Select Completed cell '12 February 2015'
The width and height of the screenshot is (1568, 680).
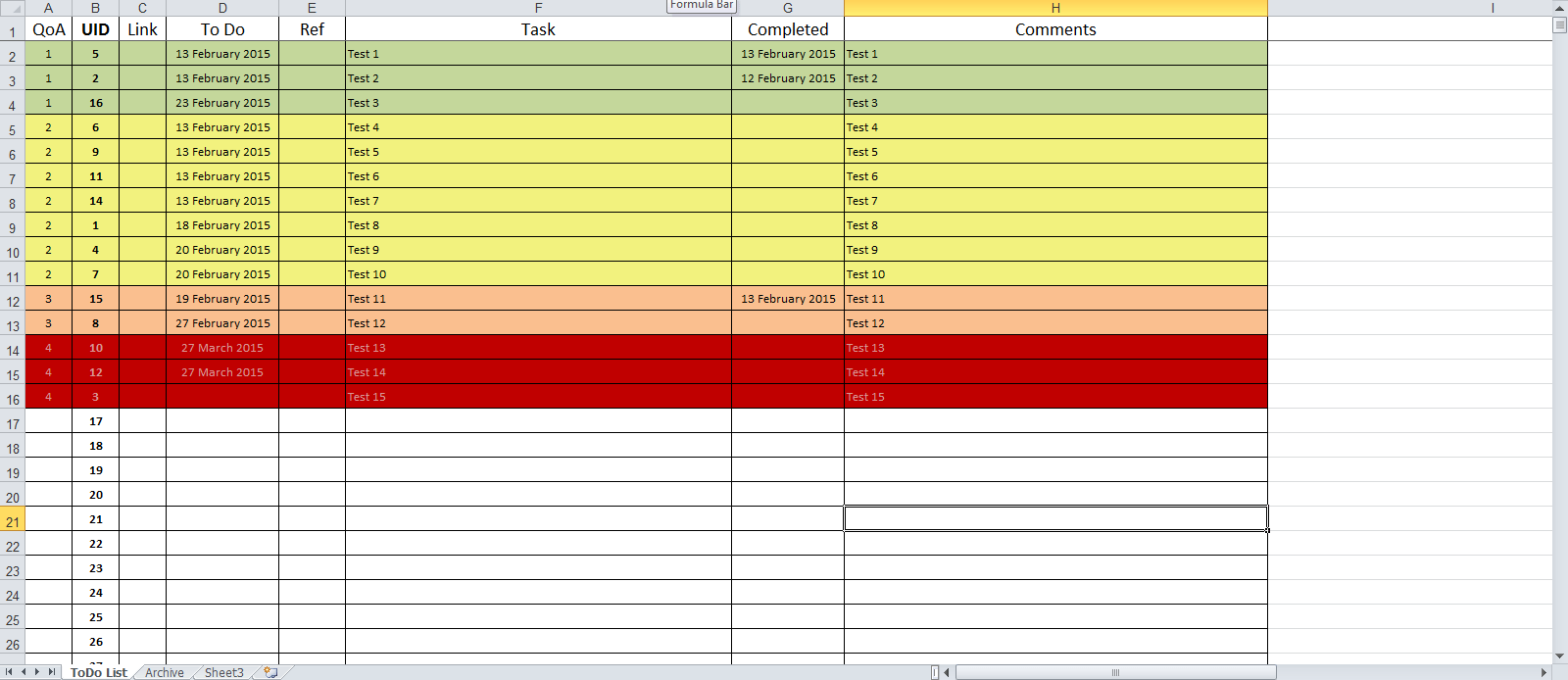(x=788, y=78)
